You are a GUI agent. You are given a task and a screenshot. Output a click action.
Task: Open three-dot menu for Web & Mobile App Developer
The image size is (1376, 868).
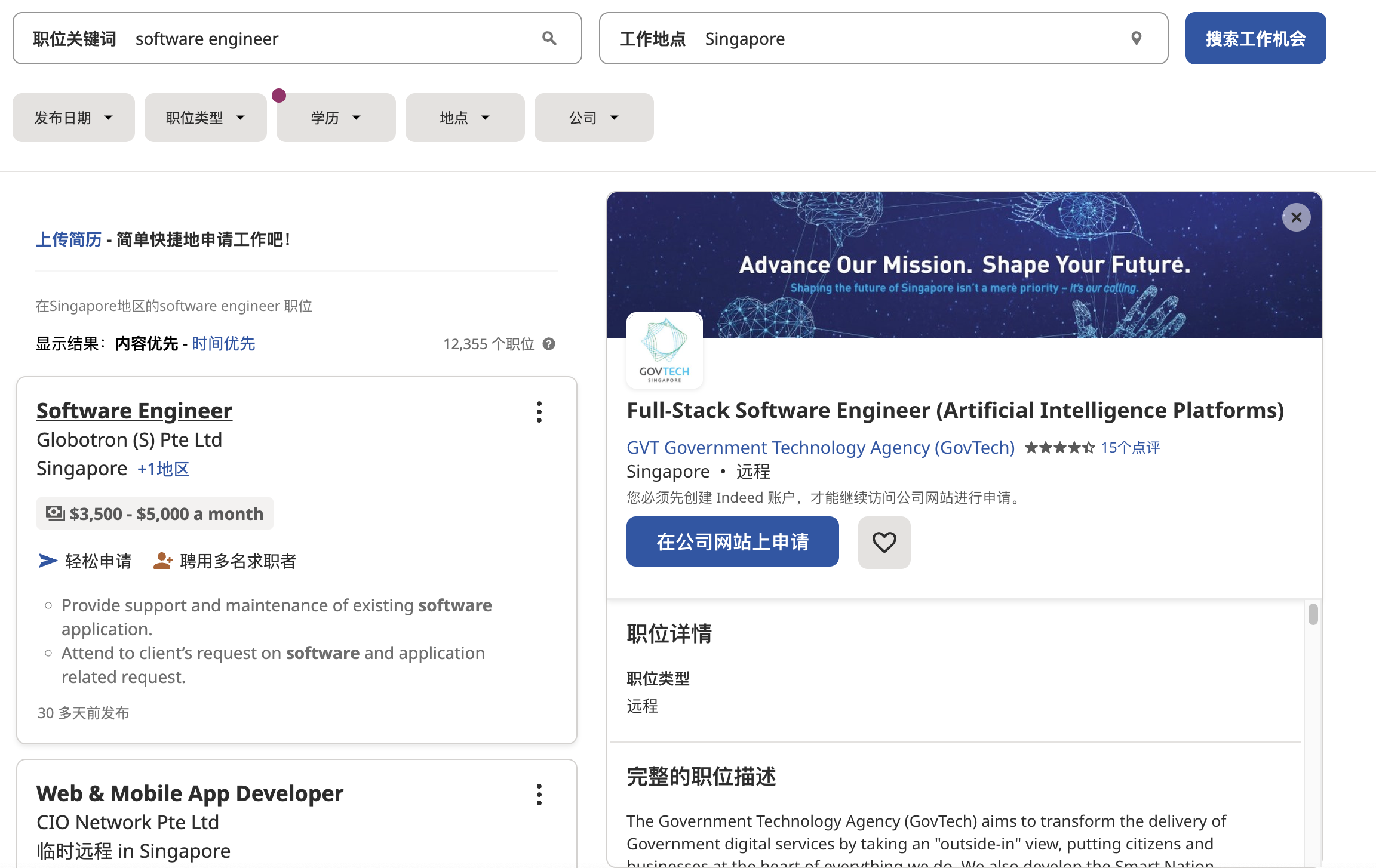539,795
